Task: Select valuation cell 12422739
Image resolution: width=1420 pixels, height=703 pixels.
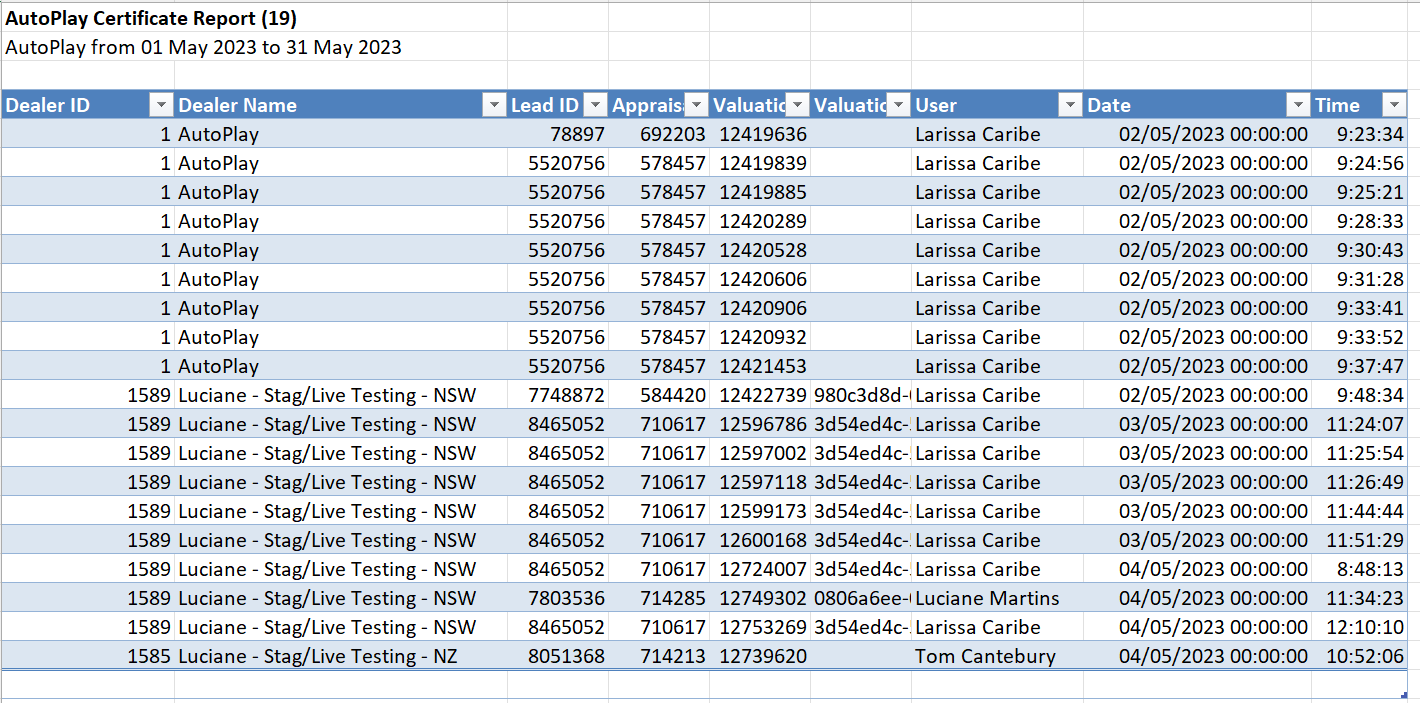Action: pos(760,395)
